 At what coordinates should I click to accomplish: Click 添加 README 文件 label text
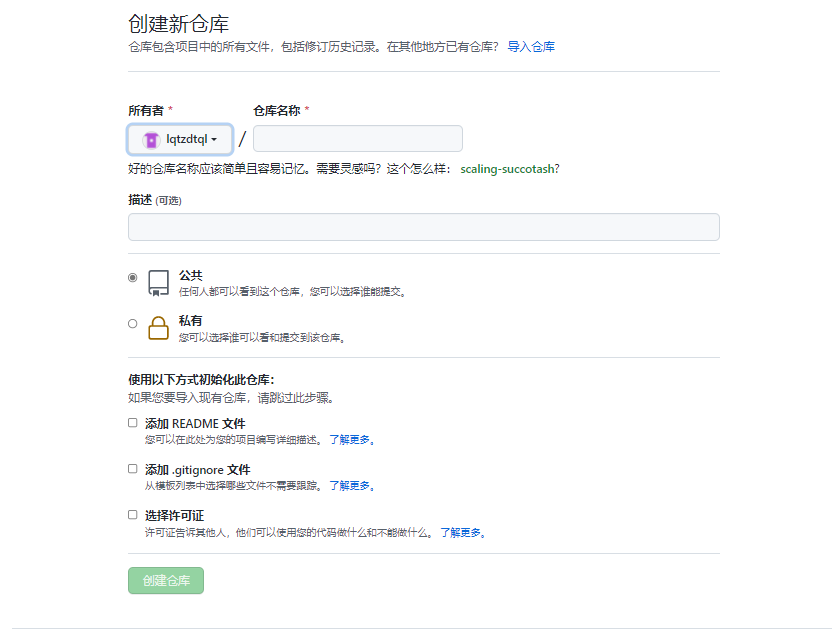tap(195, 424)
